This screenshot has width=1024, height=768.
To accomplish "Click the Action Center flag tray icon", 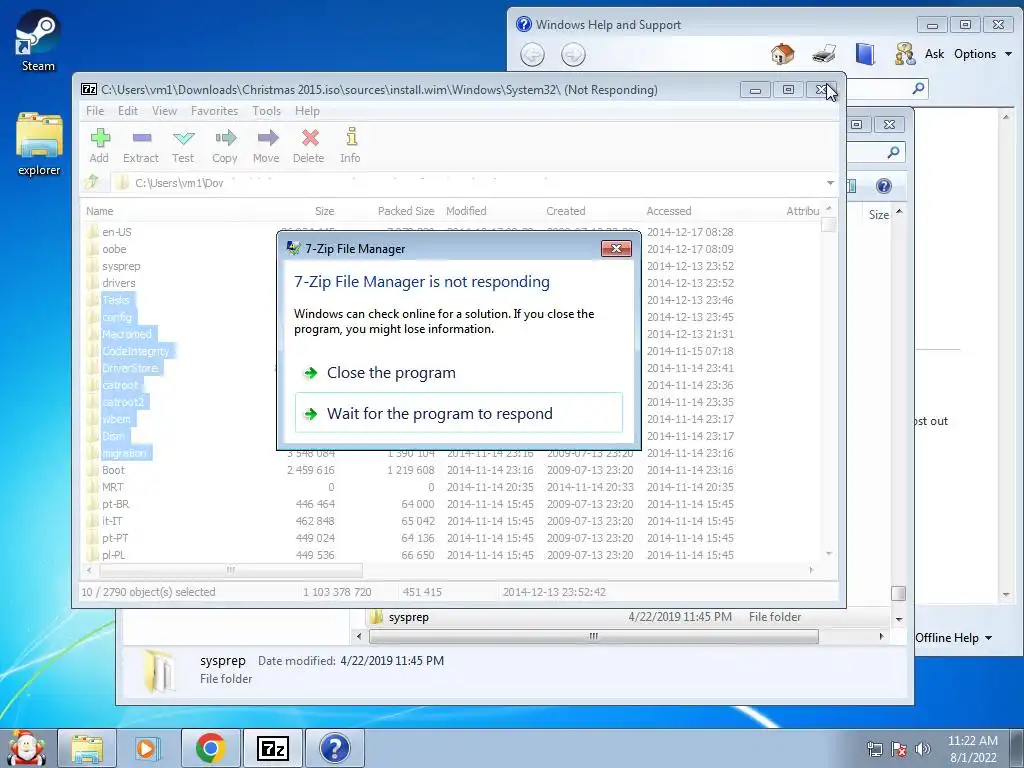I will 899,749.
